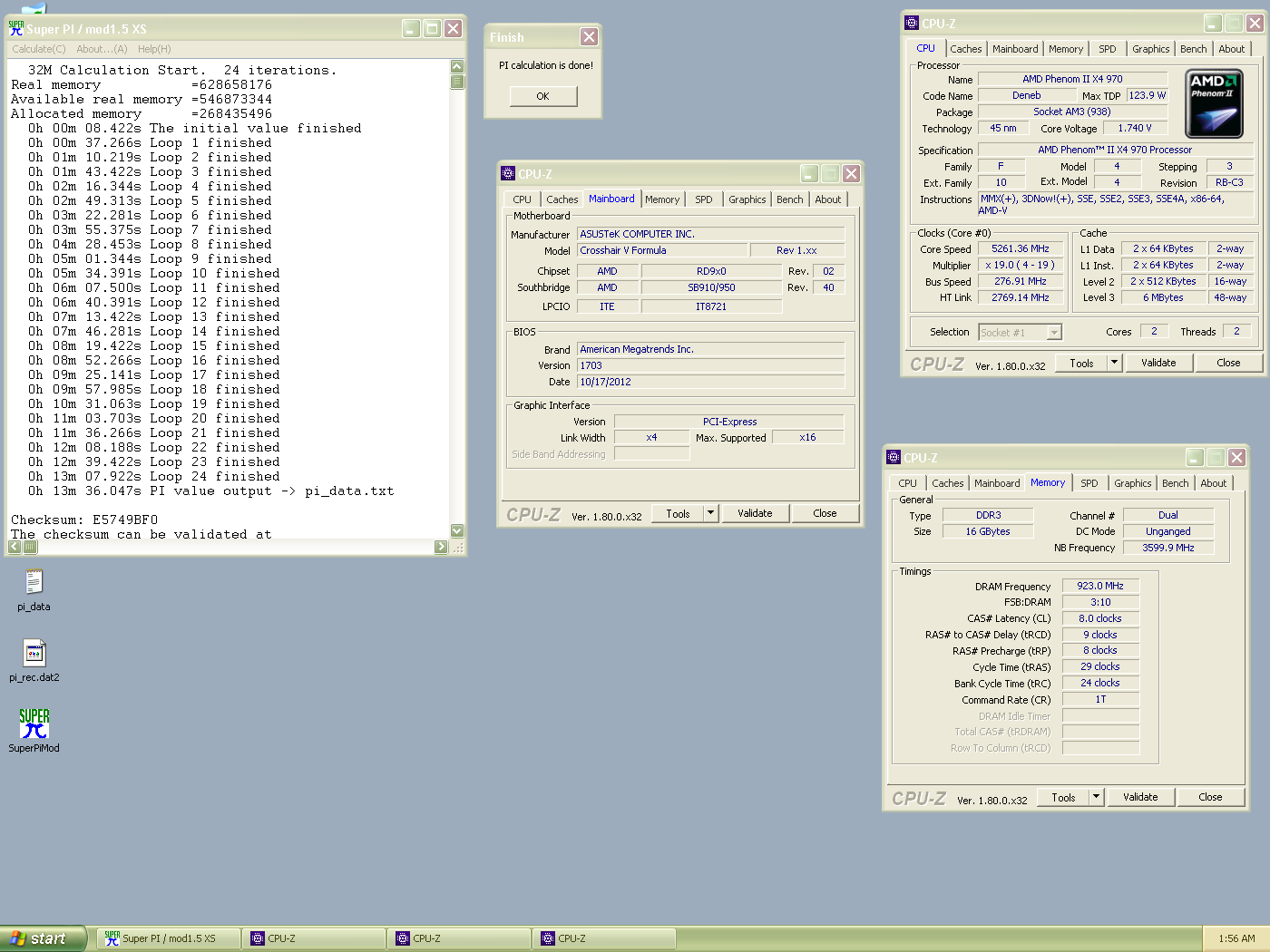1270x952 pixels.
Task: Click the Checksum: E5749BF0 line
Action: pyautogui.click(x=84, y=520)
